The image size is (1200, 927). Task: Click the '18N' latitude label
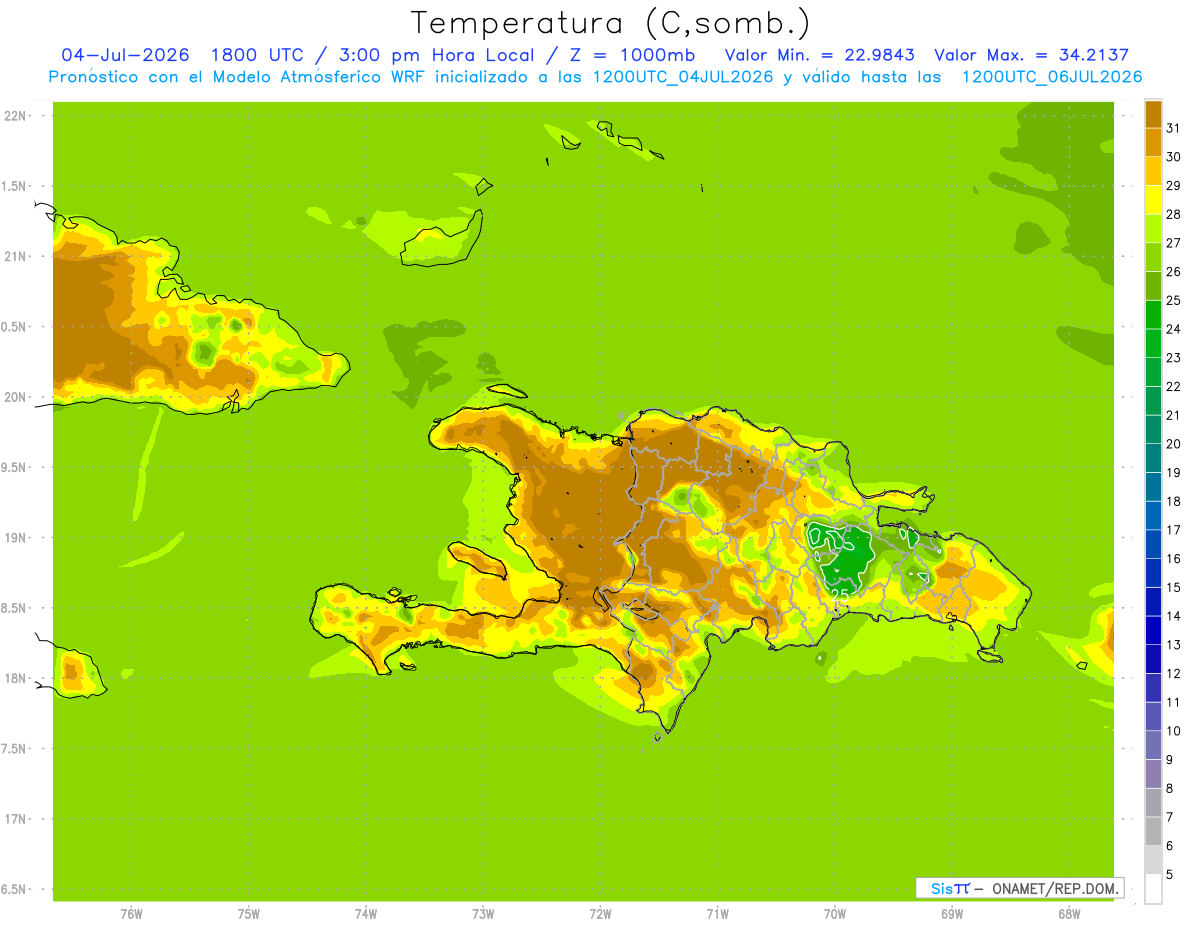click(15, 678)
